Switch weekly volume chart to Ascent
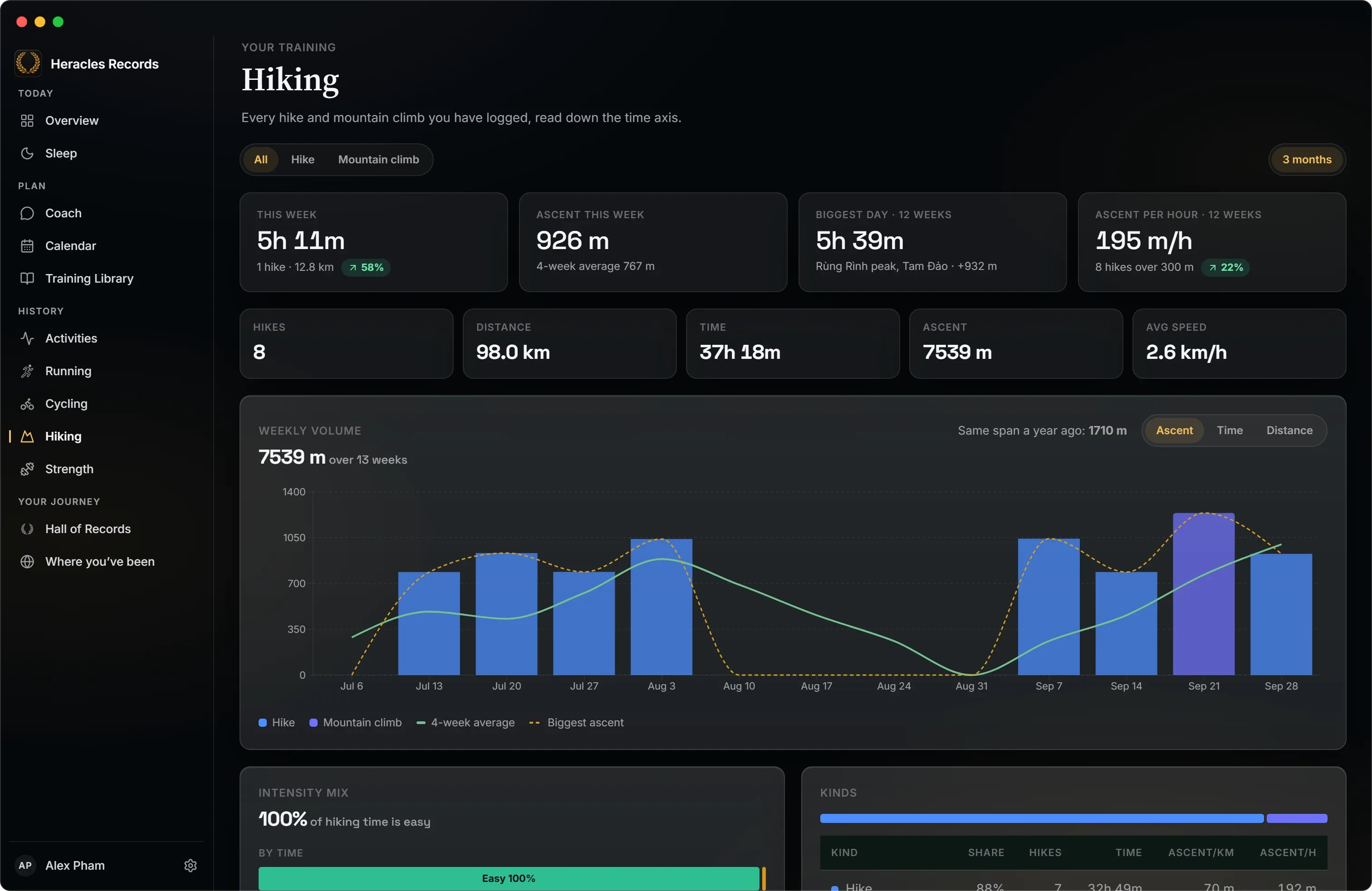This screenshot has height=891, width=1372. [x=1174, y=431]
